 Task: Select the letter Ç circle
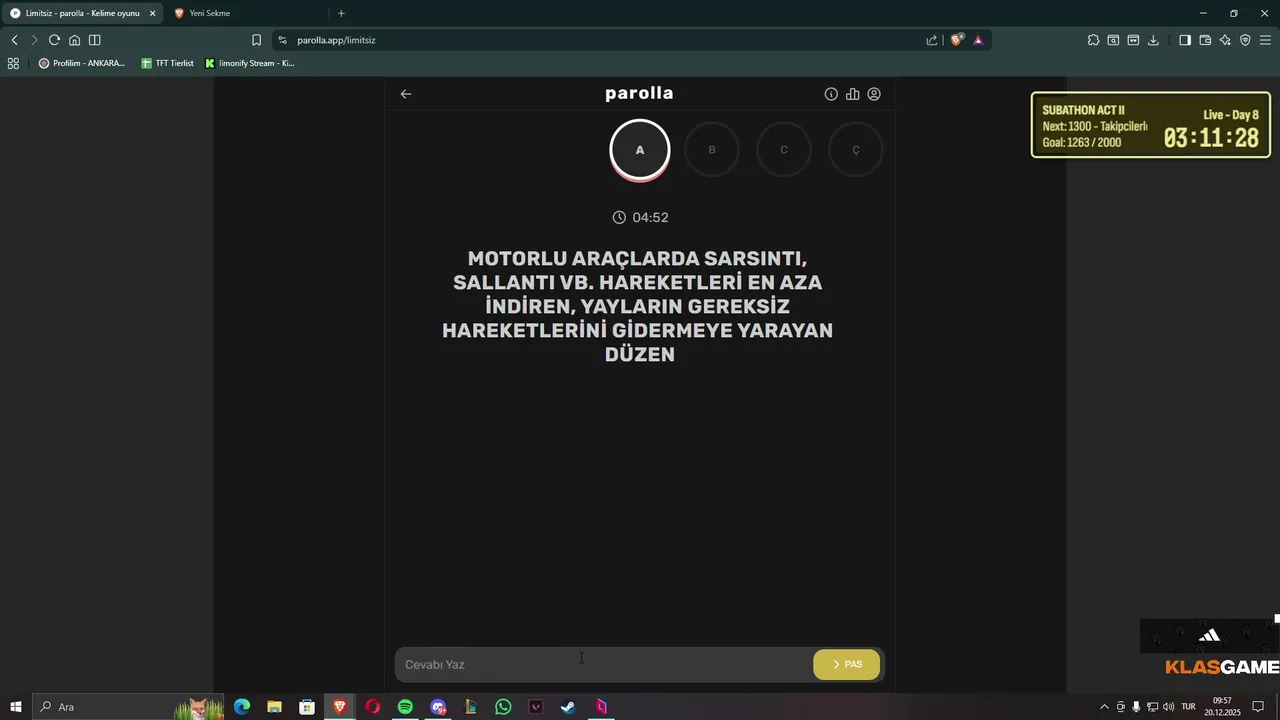coord(856,150)
